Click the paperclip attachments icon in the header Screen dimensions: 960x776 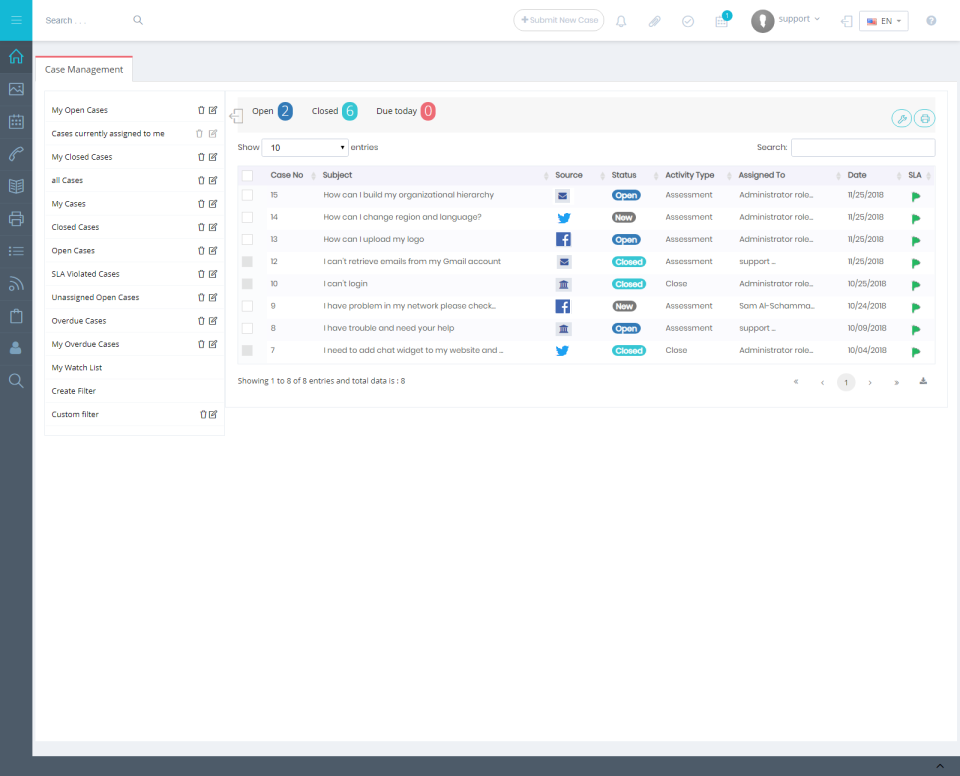tap(655, 20)
